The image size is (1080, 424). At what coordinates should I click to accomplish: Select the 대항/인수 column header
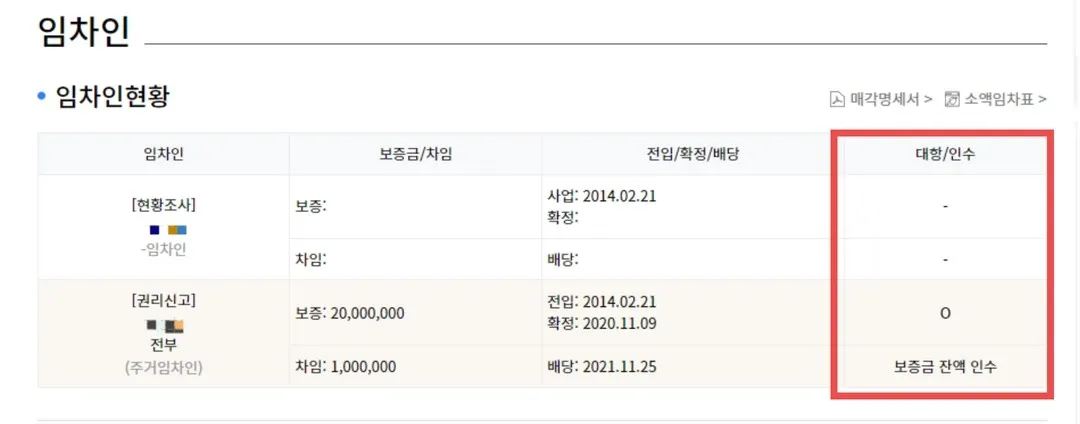[x=945, y=154]
